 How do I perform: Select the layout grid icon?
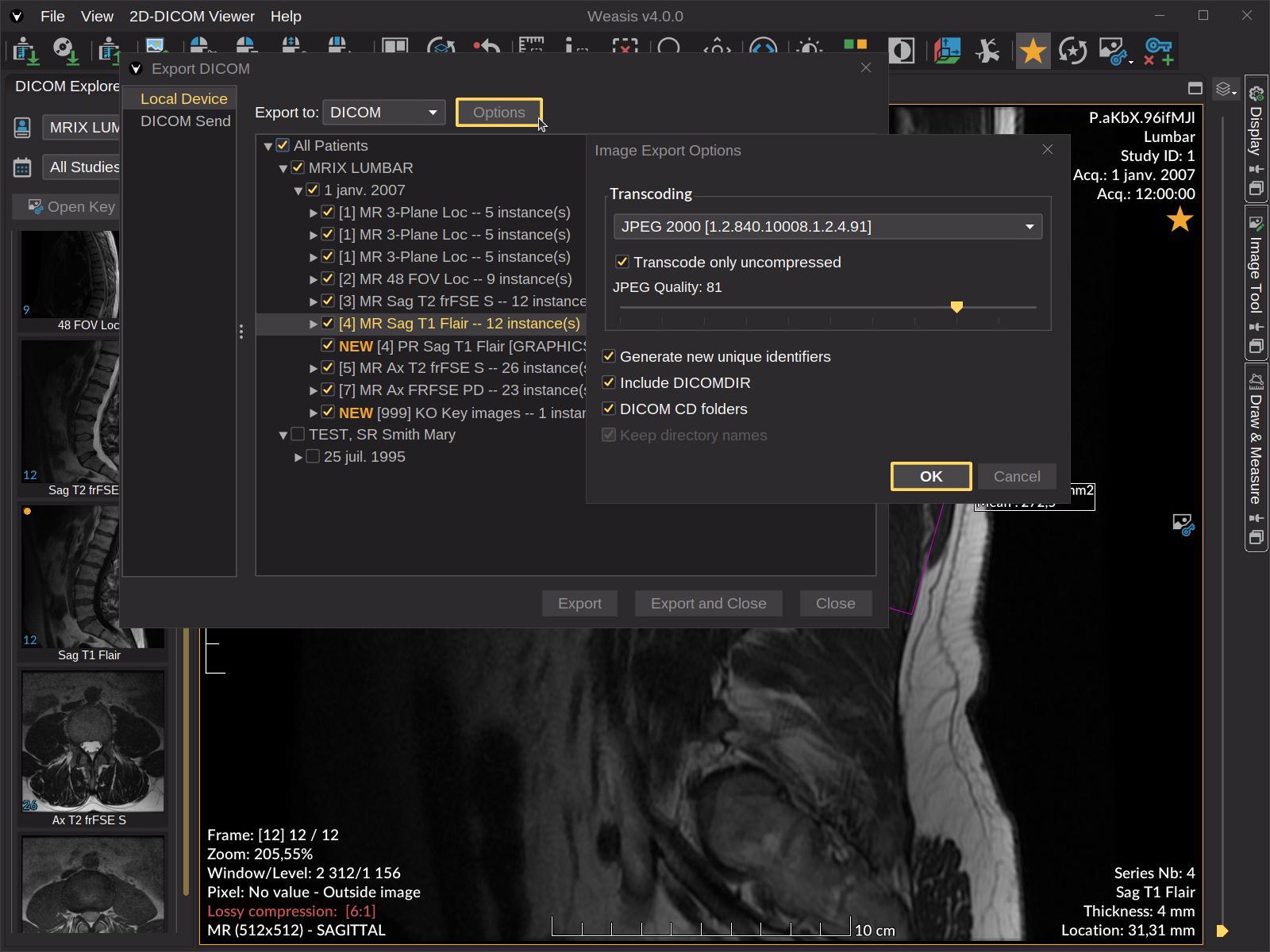pyautogui.click(x=393, y=49)
